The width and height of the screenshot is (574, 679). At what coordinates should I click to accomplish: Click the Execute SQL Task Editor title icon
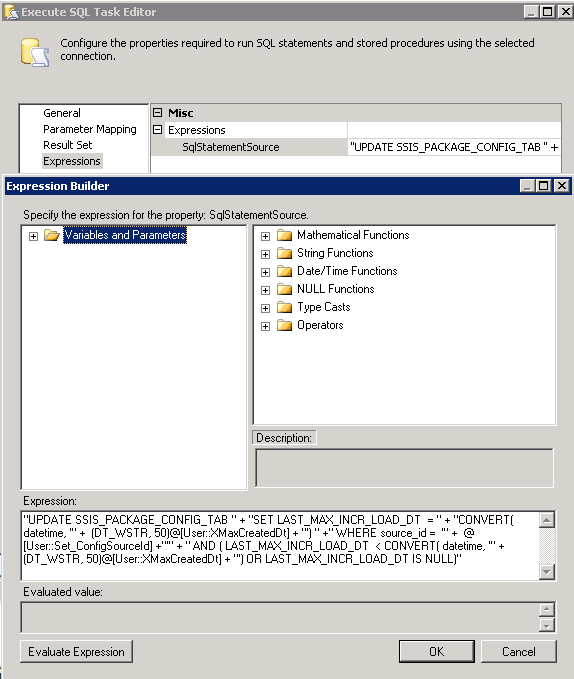click(x=11, y=12)
